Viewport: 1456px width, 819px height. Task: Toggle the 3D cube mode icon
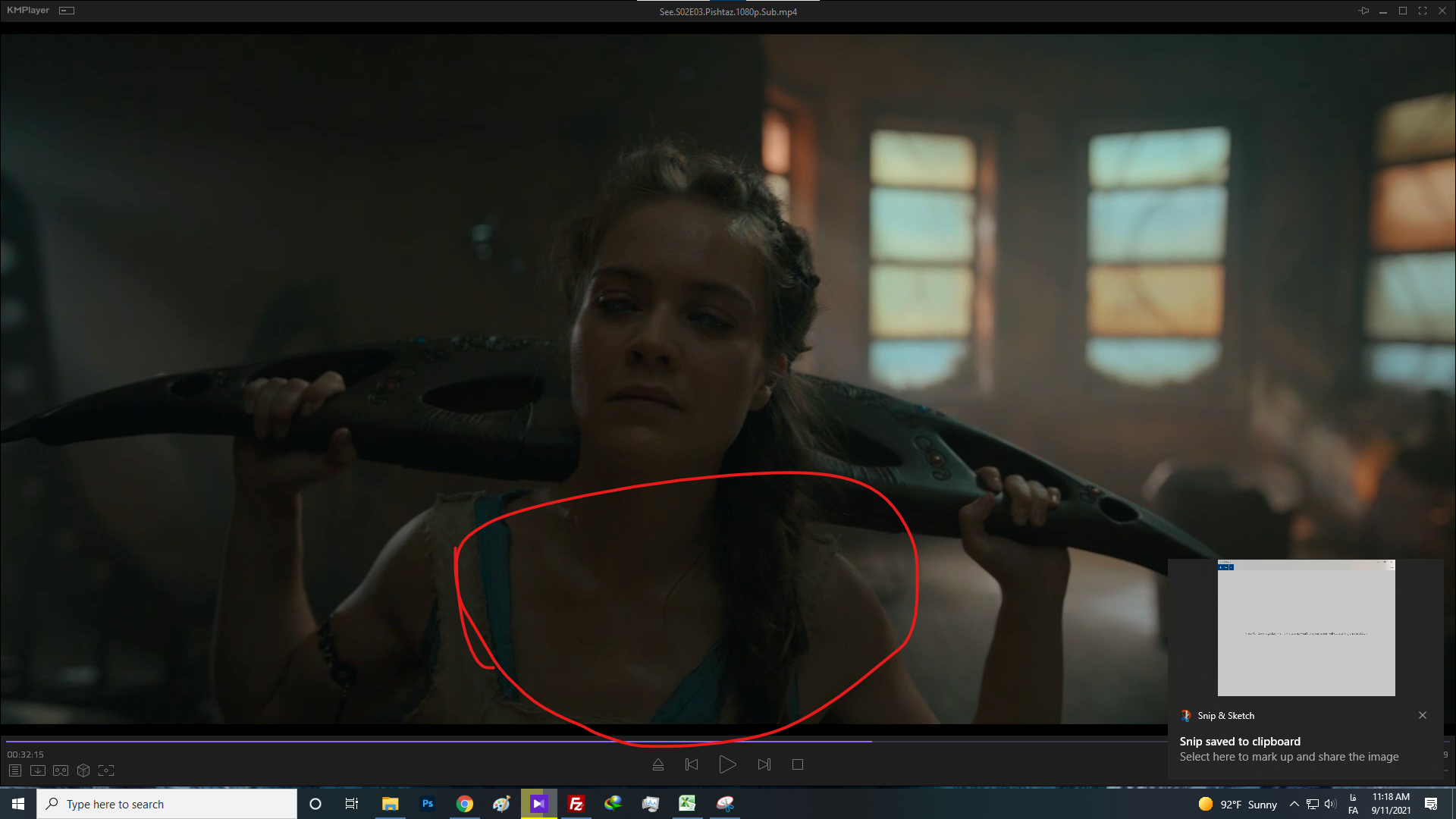[x=83, y=770]
